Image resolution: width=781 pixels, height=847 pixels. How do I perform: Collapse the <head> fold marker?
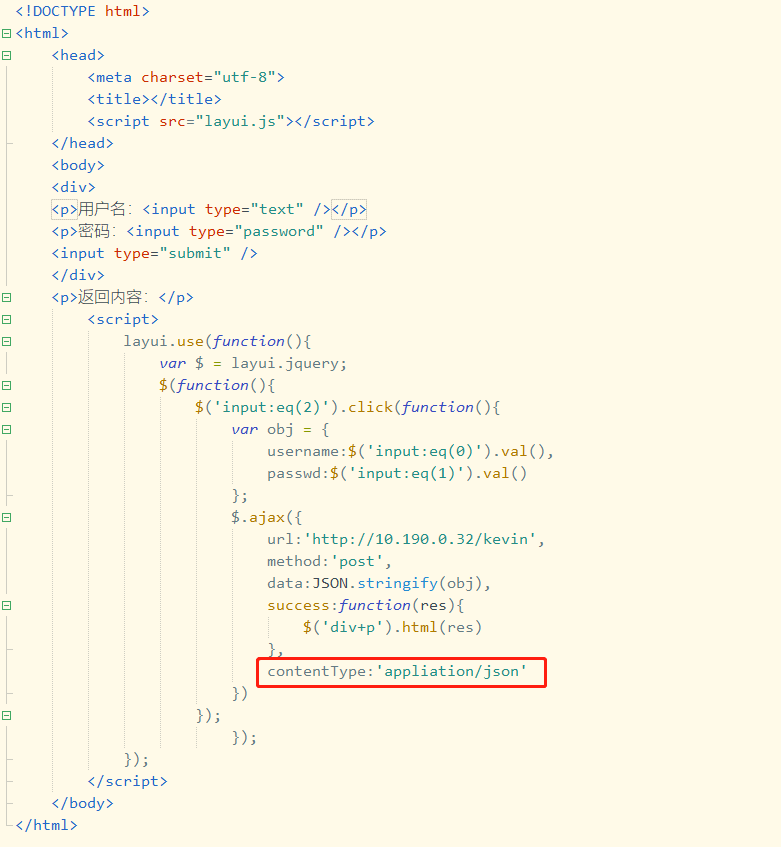point(6,56)
